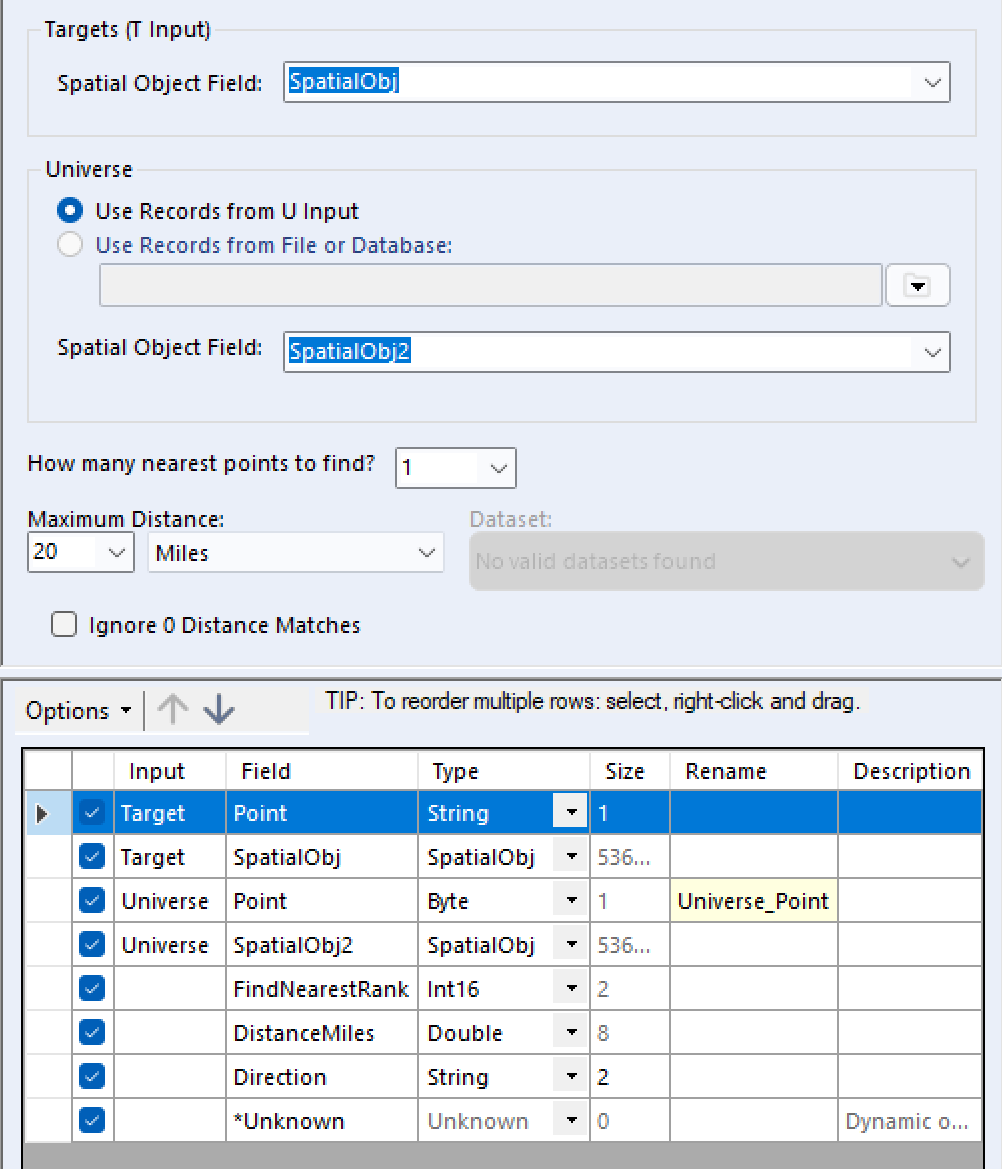Click the move down arrow icon

218,709
